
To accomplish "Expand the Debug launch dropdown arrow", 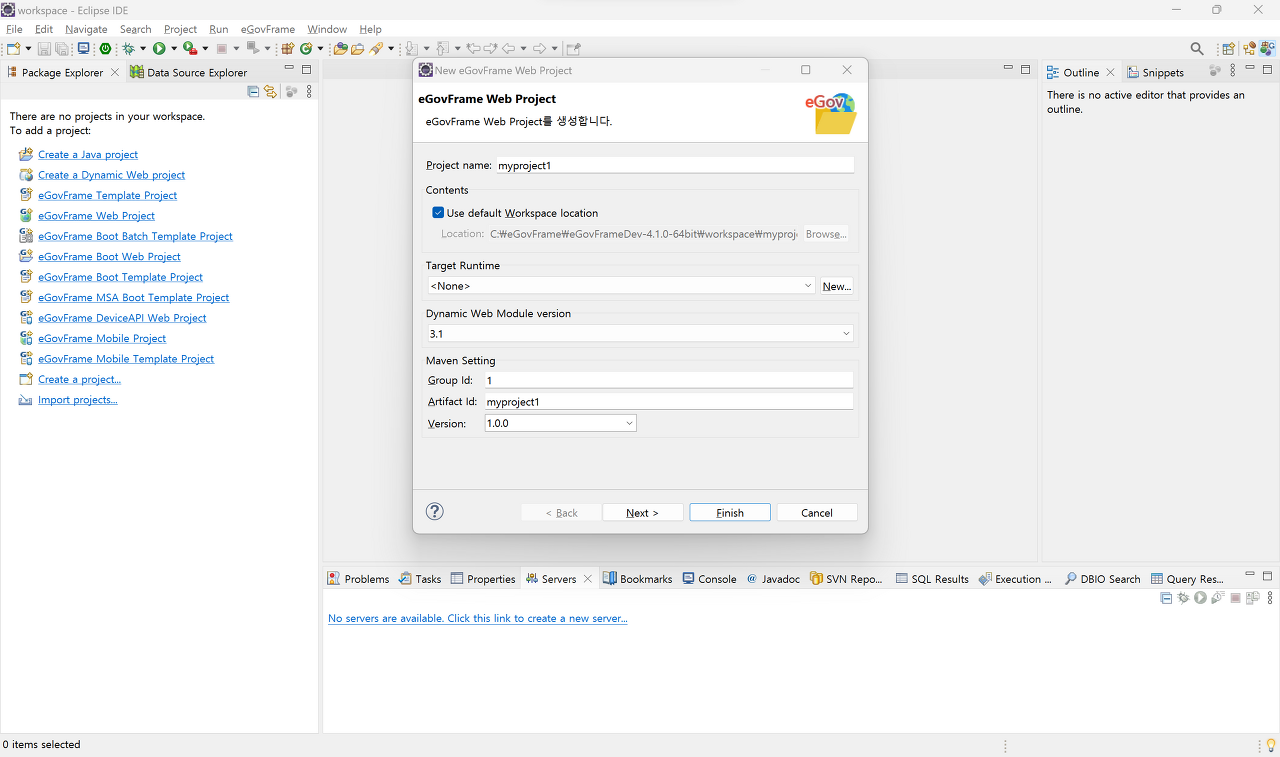I will pos(143,48).
